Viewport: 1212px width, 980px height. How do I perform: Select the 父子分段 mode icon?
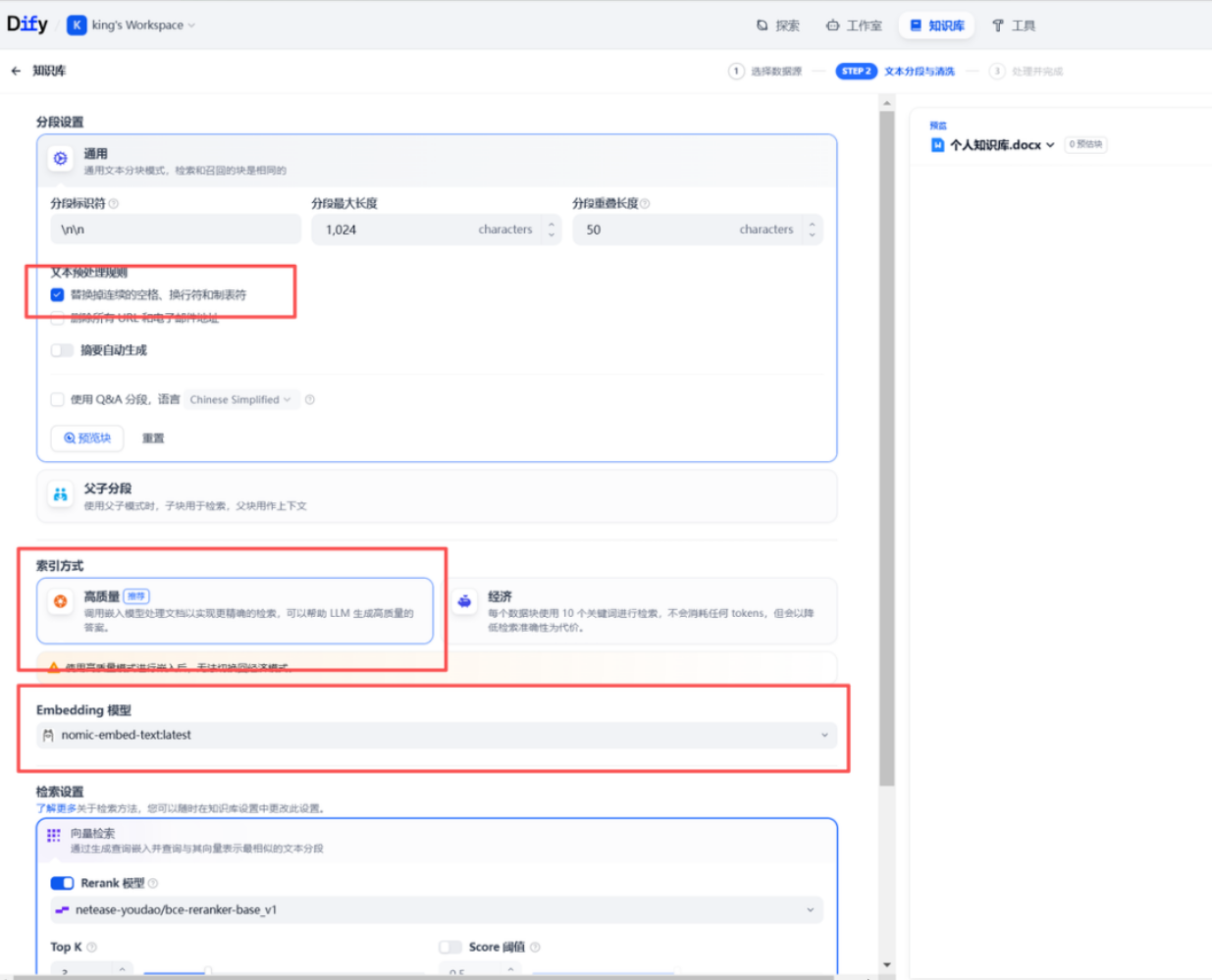(x=61, y=494)
